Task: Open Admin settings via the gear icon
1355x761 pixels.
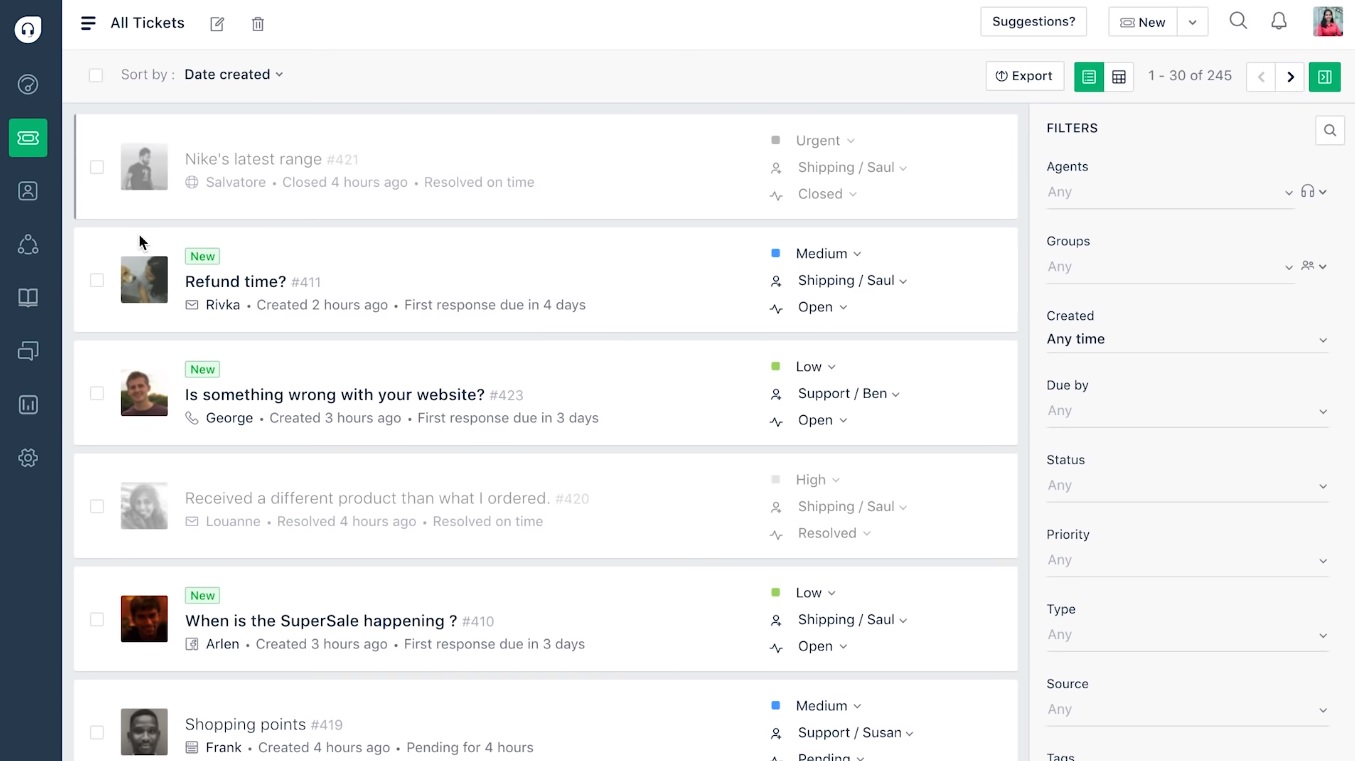Action: 28,458
